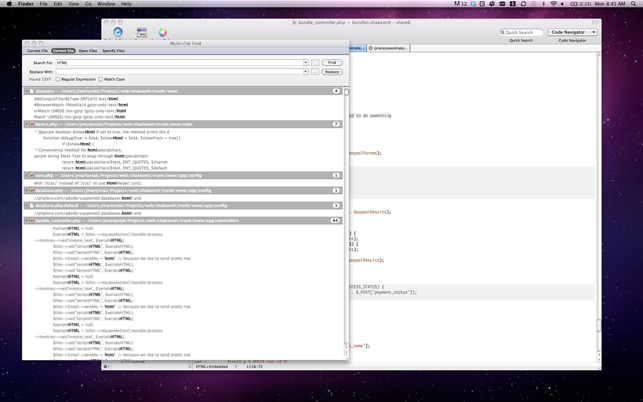Open the HTML+Embedded syntax mode dropdown
This screenshot has width=643, height=402.
pos(215,366)
